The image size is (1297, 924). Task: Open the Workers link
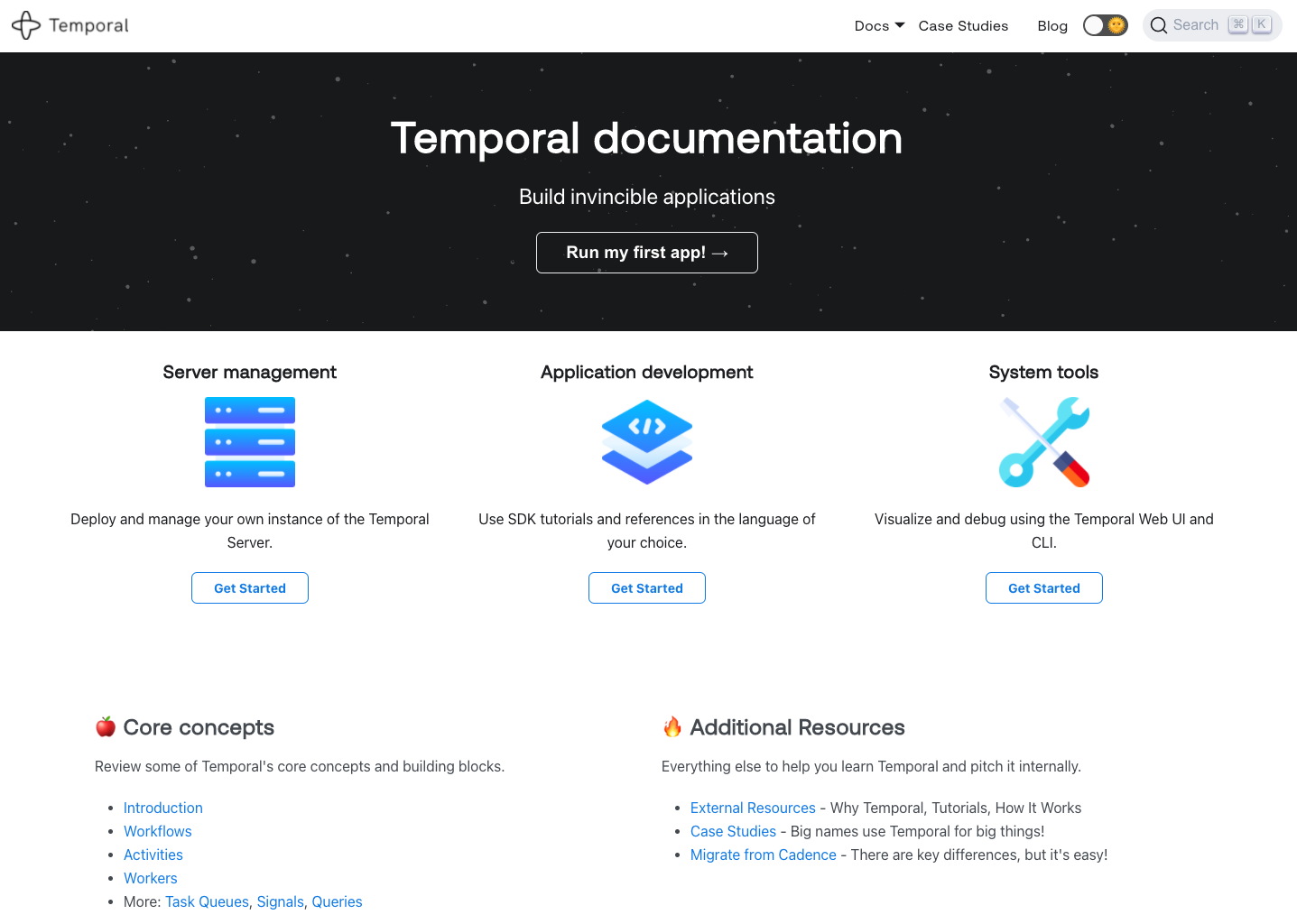tap(151, 878)
